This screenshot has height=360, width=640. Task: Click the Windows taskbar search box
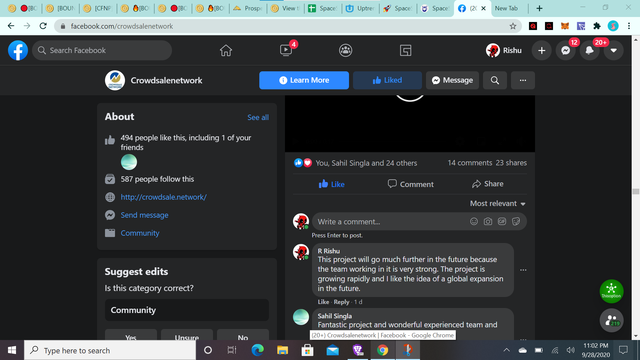[x=110, y=350]
